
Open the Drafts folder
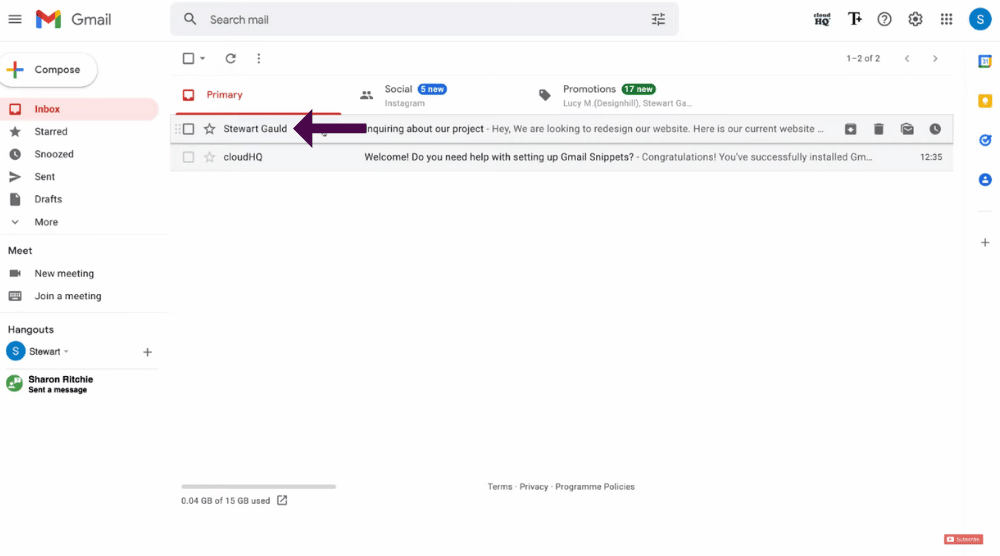(79, 199)
